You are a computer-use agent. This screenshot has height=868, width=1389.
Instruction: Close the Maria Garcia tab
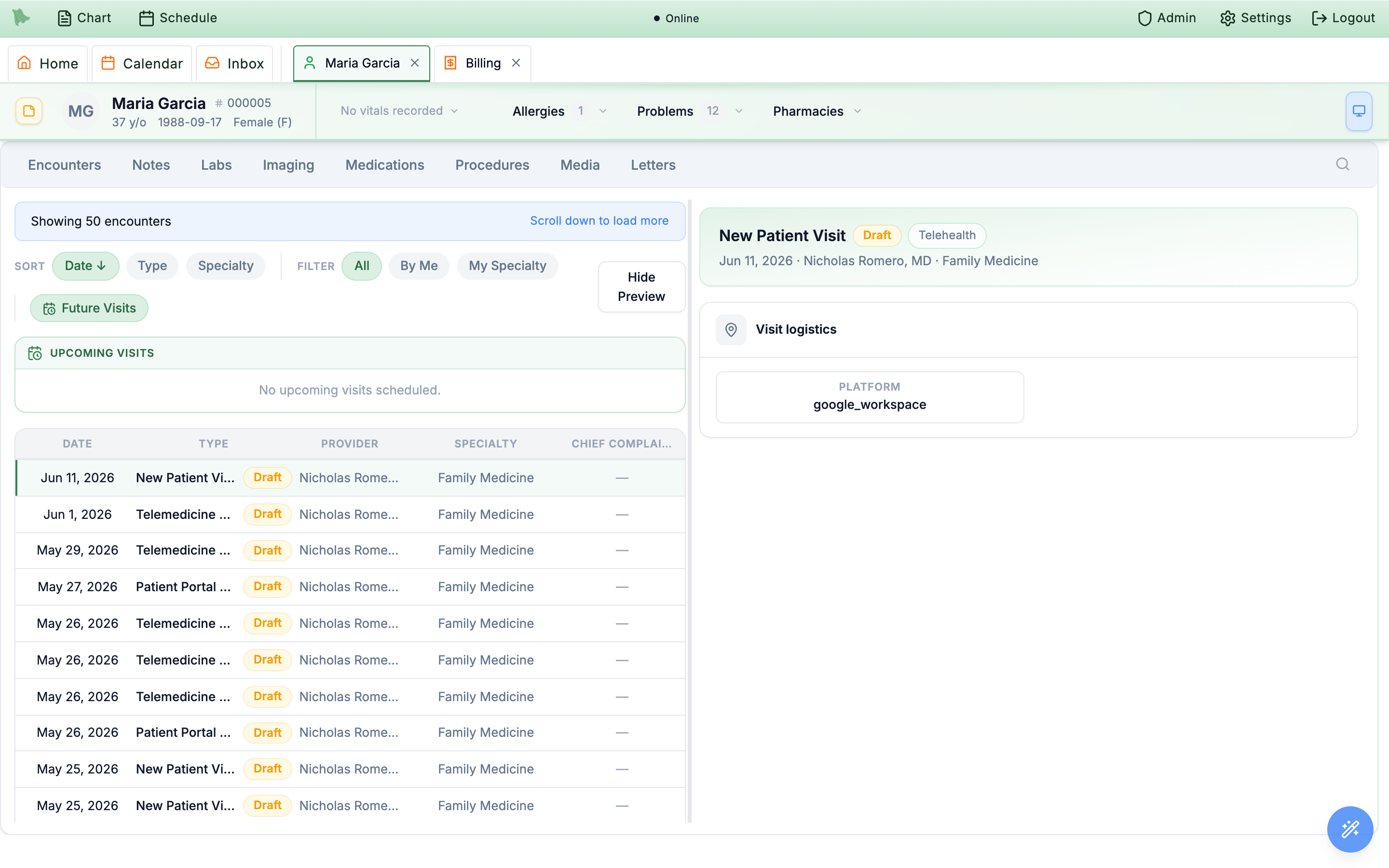coord(415,63)
